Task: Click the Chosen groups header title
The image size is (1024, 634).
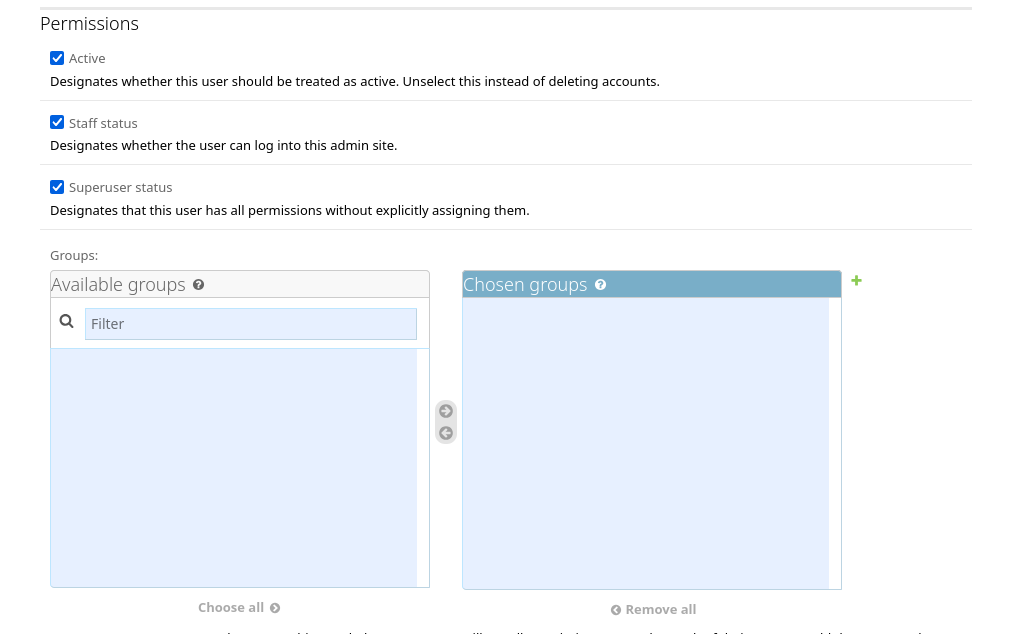Action: pyautogui.click(x=525, y=285)
